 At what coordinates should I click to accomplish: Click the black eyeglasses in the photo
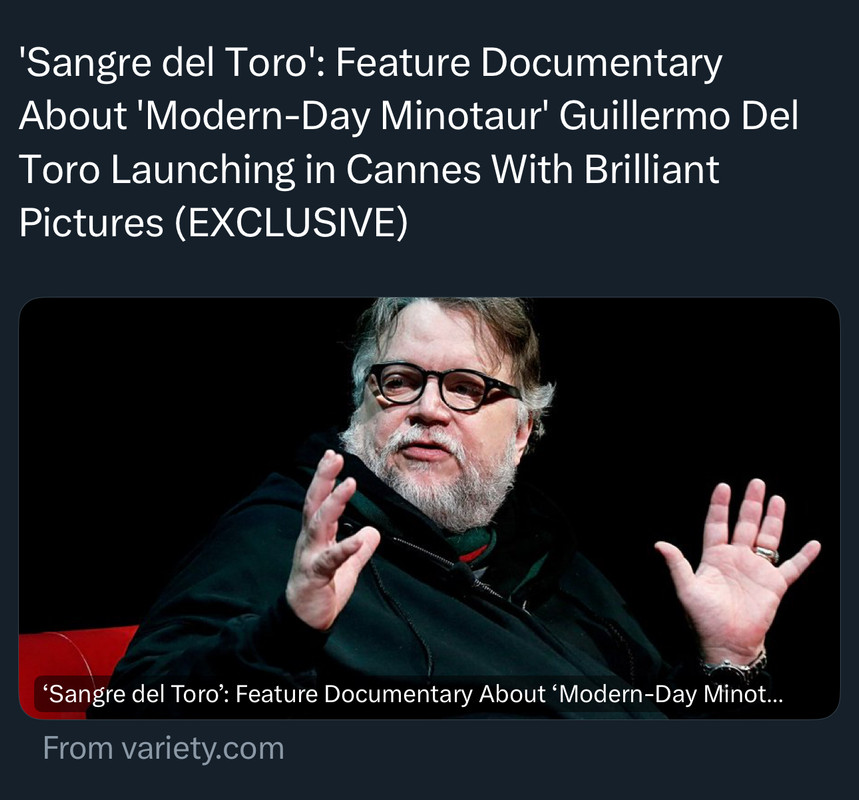point(443,387)
